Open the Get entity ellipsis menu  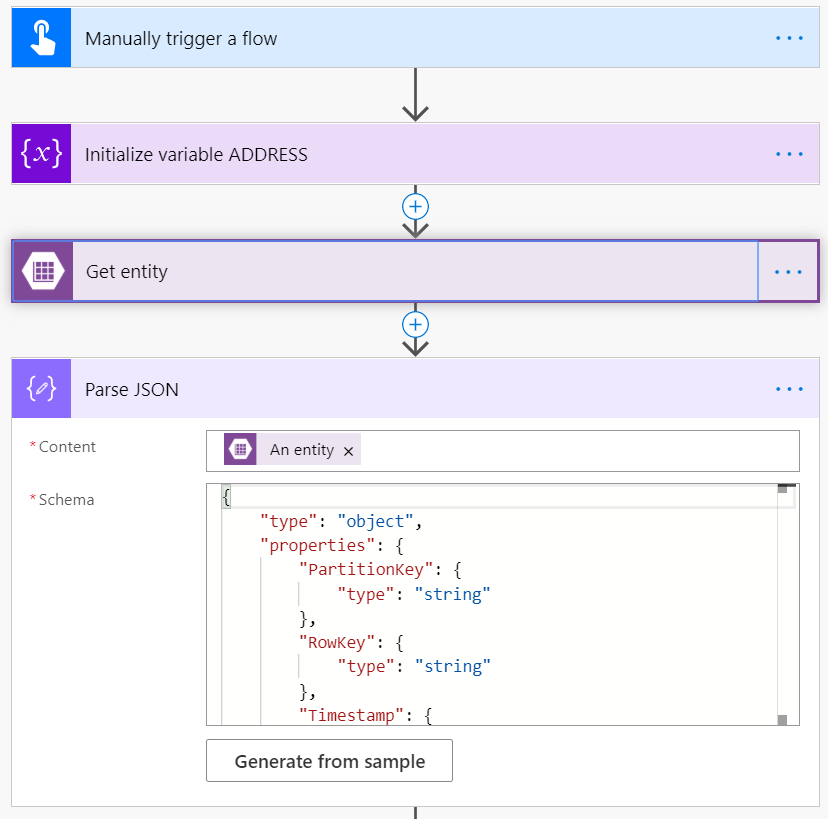(x=789, y=271)
